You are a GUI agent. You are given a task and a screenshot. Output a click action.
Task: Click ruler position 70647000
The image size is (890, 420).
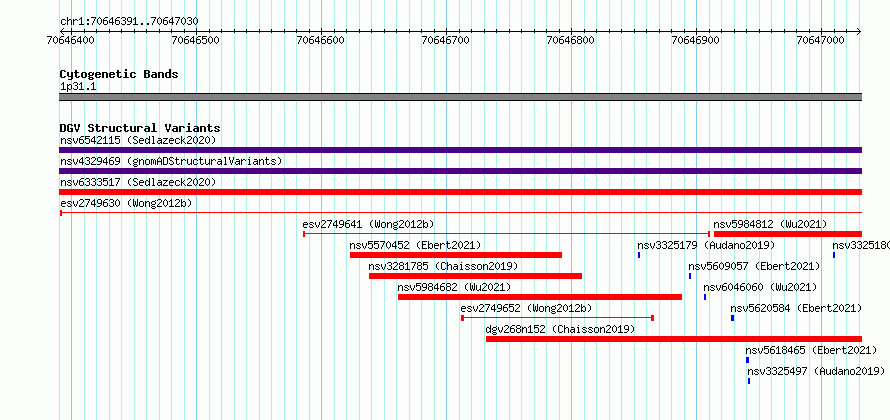coord(821,40)
